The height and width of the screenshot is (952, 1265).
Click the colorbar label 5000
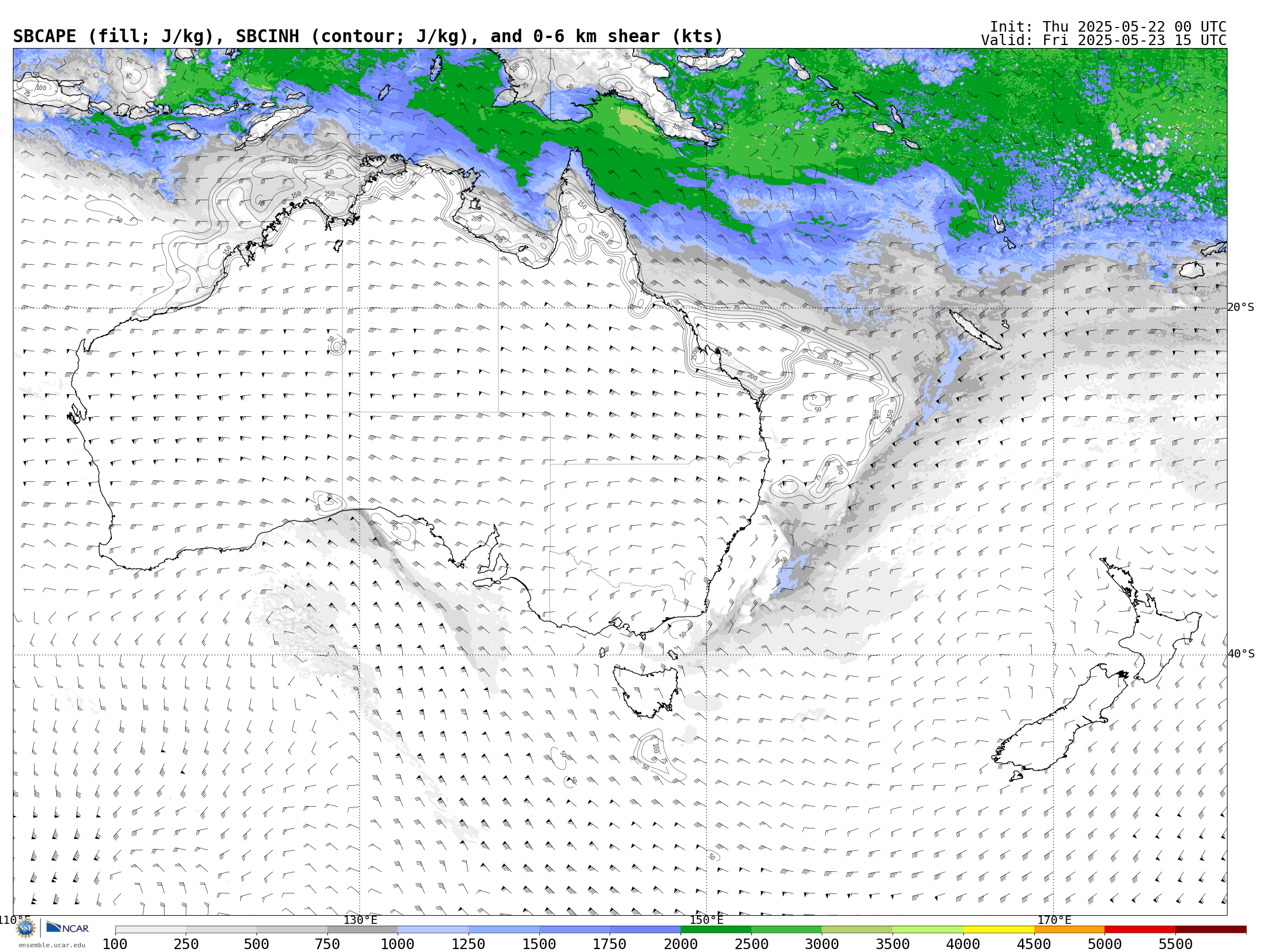click(x=1105, y=944)
